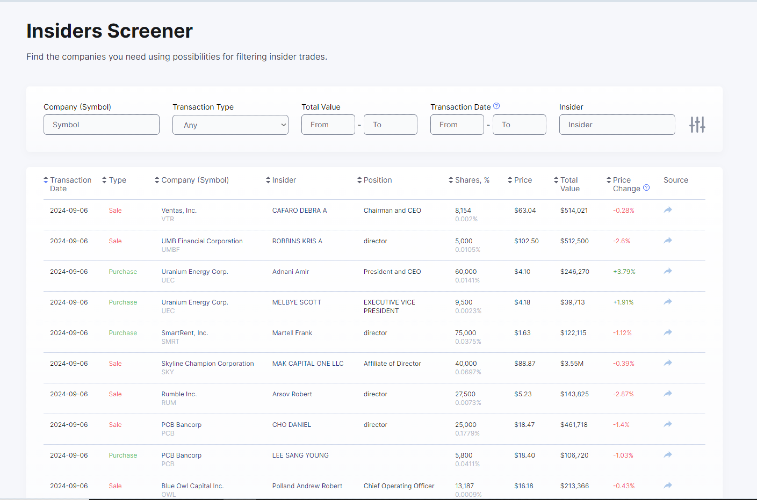Image resolution: width=757 pixels, height=500 pixels.
Task: Open source arrow for CHO DANIEL row
Action: coord(668,424)
